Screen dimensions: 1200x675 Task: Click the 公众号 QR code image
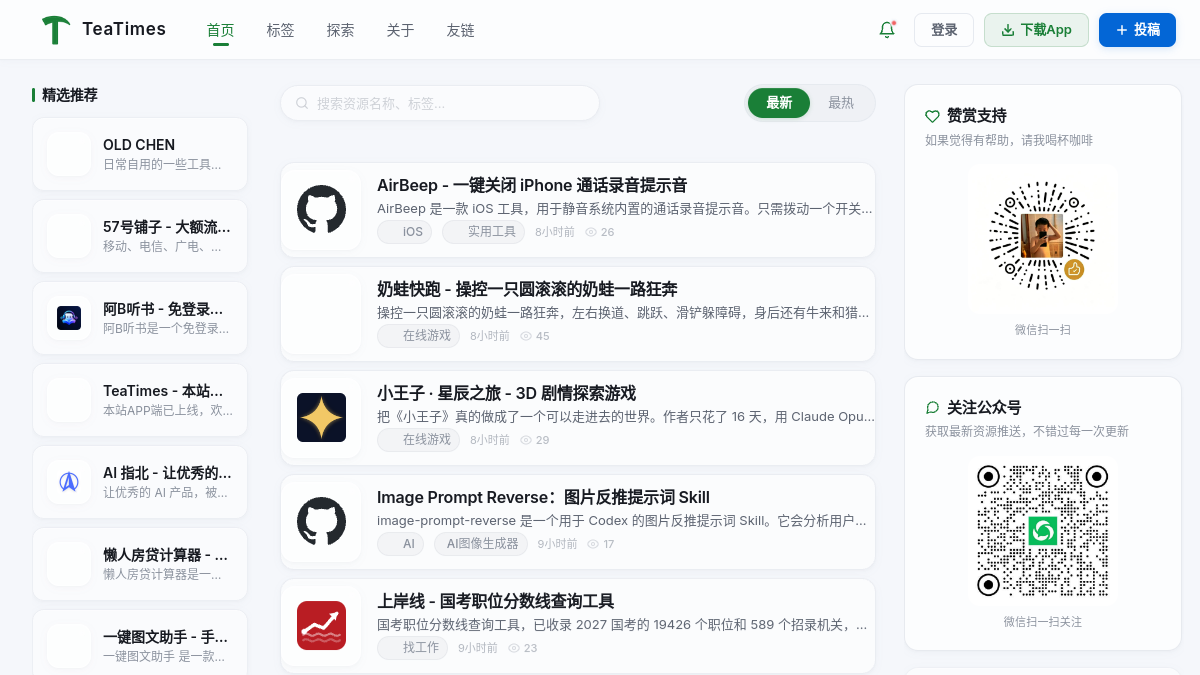coord(1042,530)
